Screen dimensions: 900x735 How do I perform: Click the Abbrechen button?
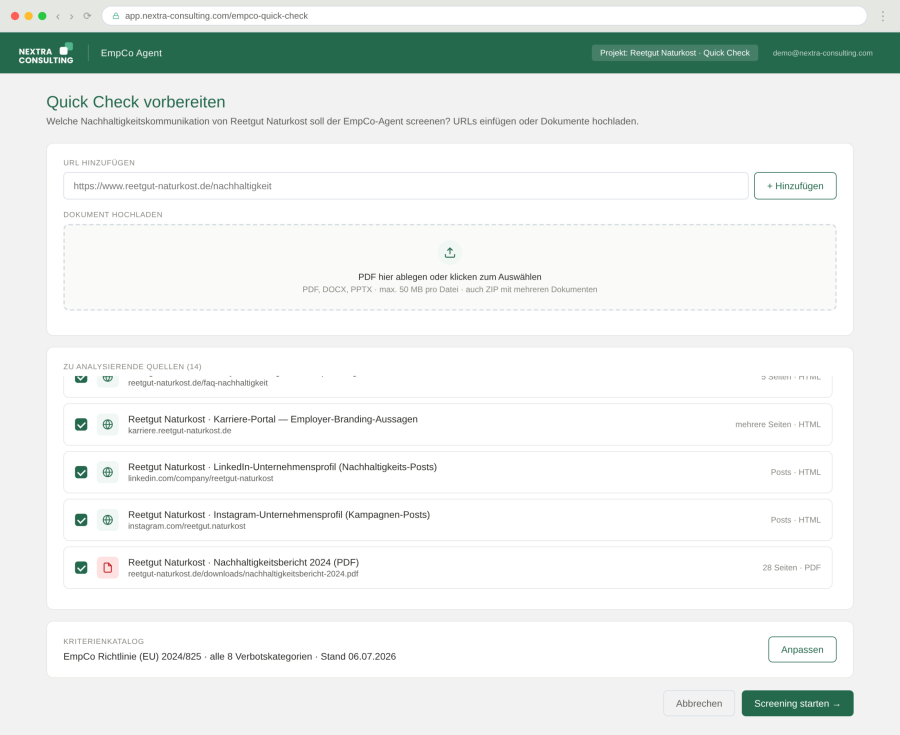click(x=699, y=703)
